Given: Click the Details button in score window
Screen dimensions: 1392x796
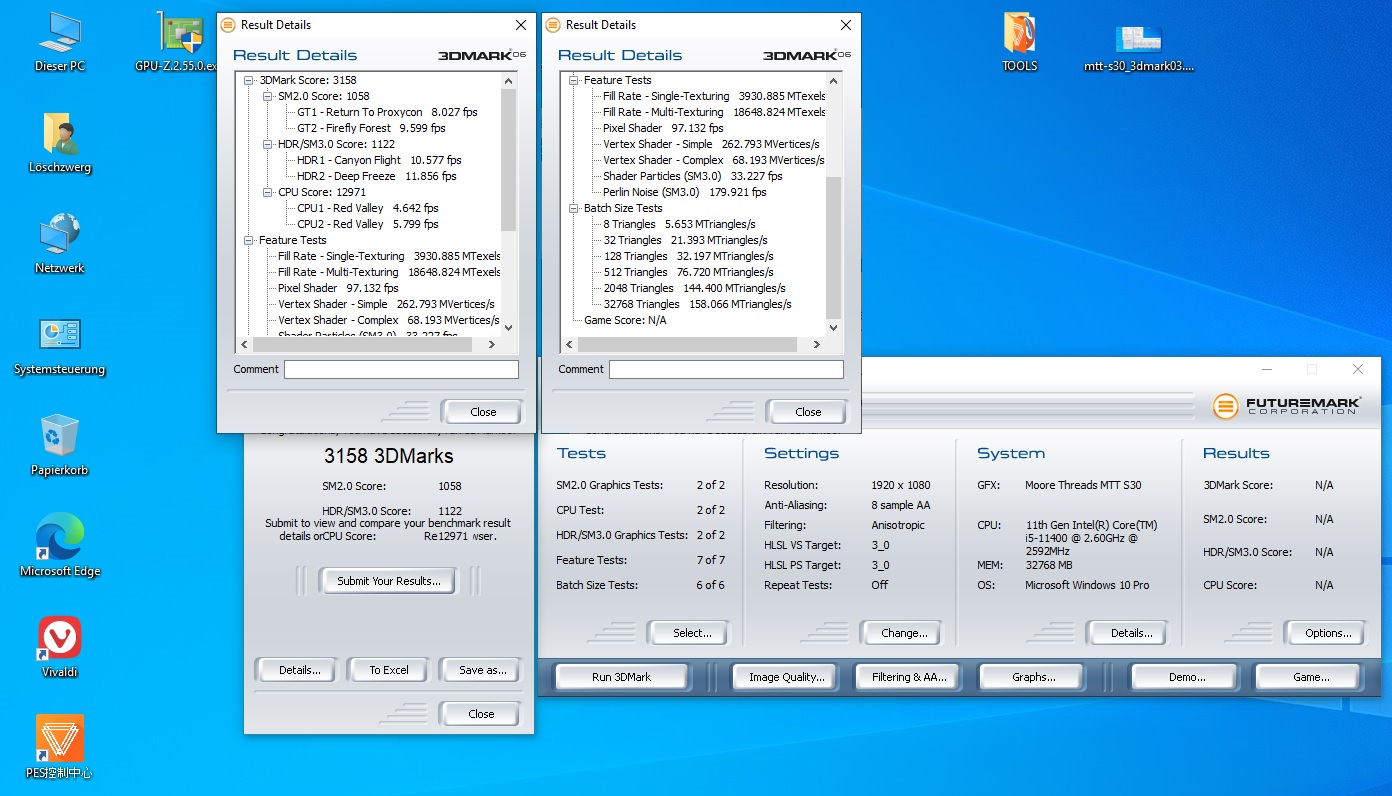Looking at the screenshot, I should 299,670.
